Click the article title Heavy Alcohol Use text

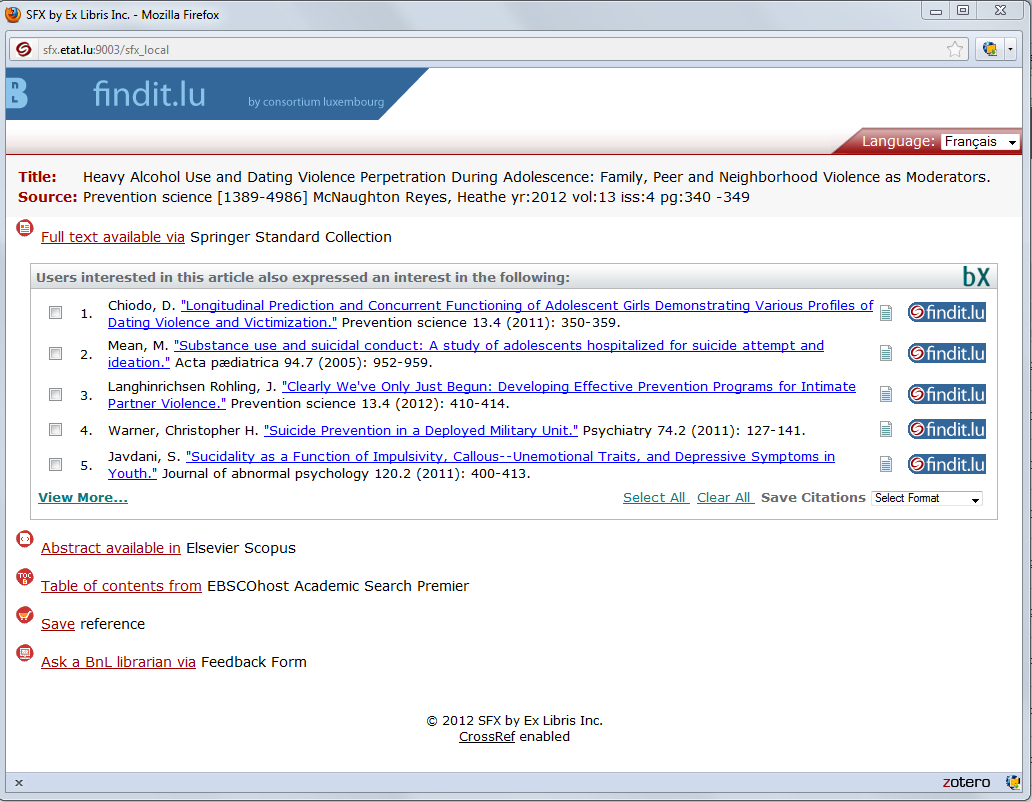[x=536, y=177]
